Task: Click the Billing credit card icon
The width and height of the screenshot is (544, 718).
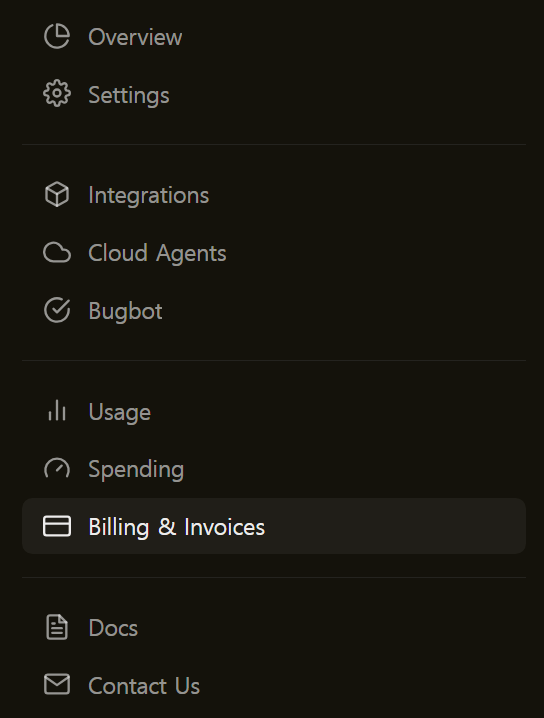Action: tap(57, 526)
